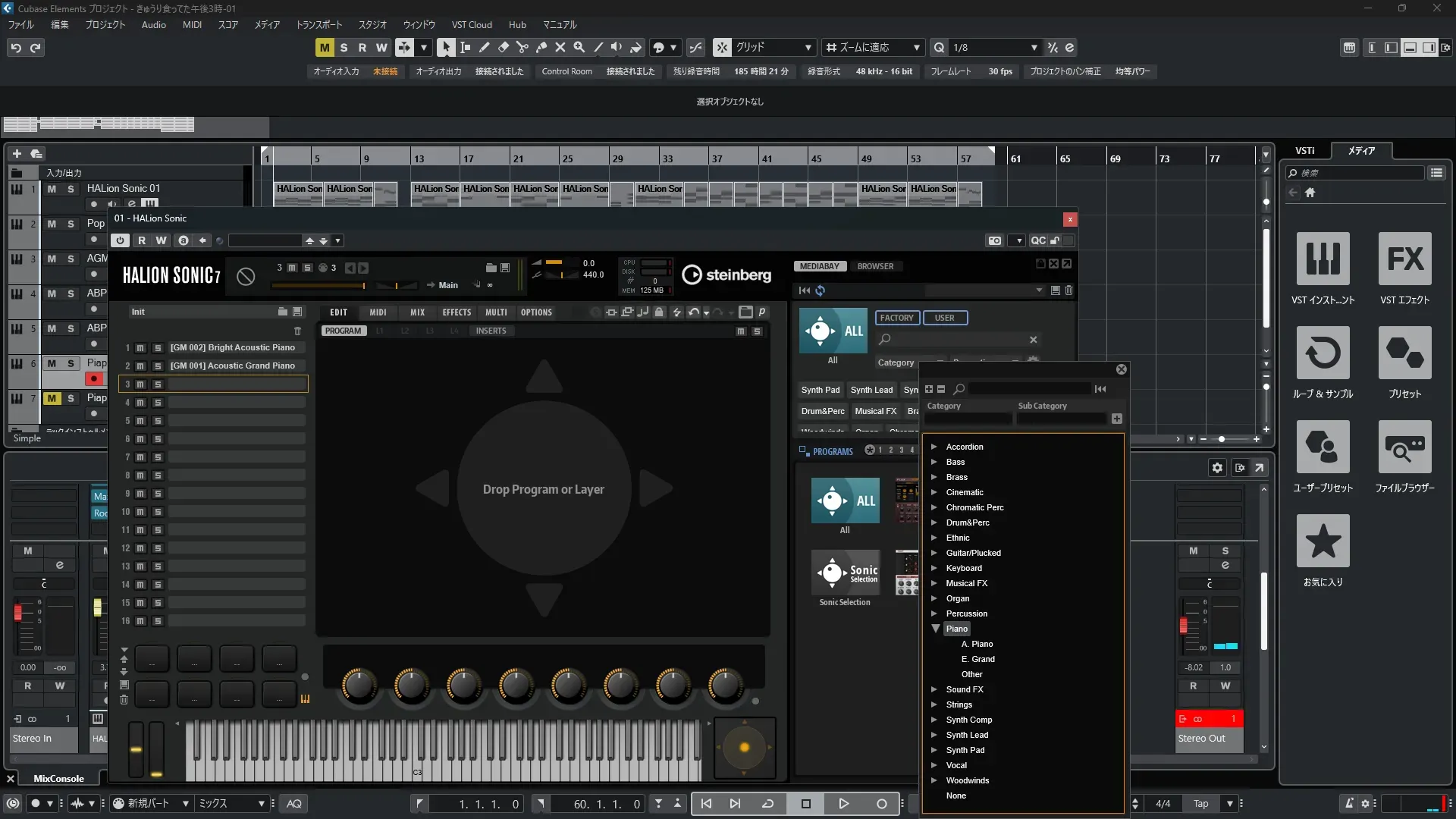
Task: Click the transport Play button
Action: pos(843,804)
